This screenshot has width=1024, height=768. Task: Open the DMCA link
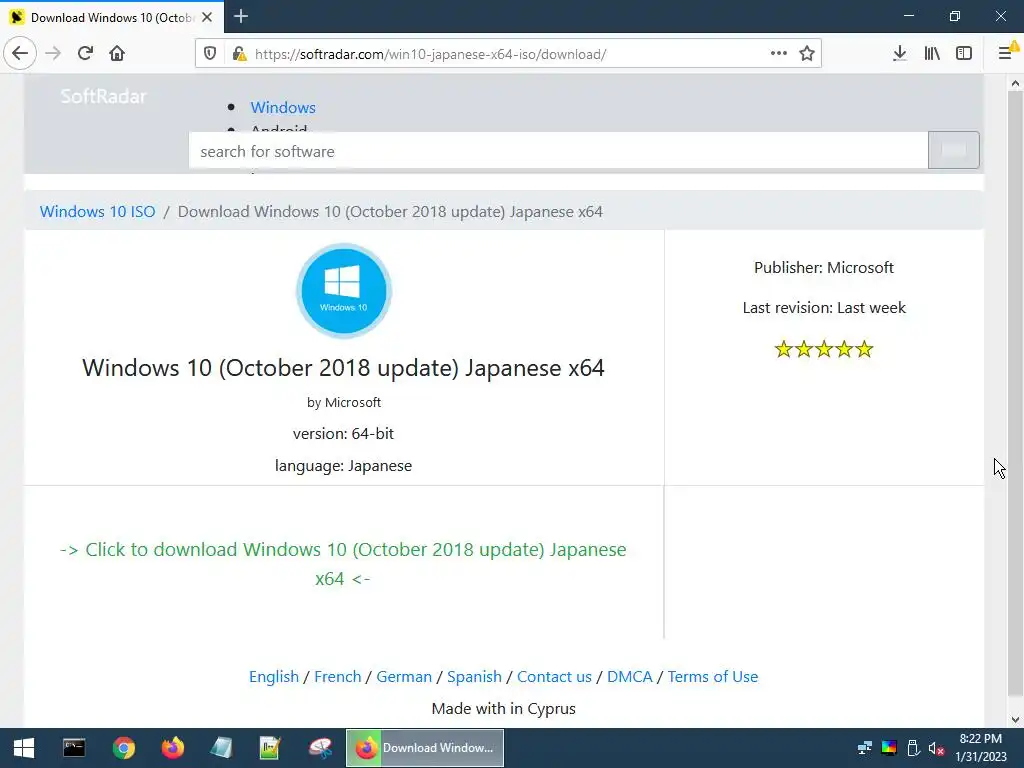630,677
